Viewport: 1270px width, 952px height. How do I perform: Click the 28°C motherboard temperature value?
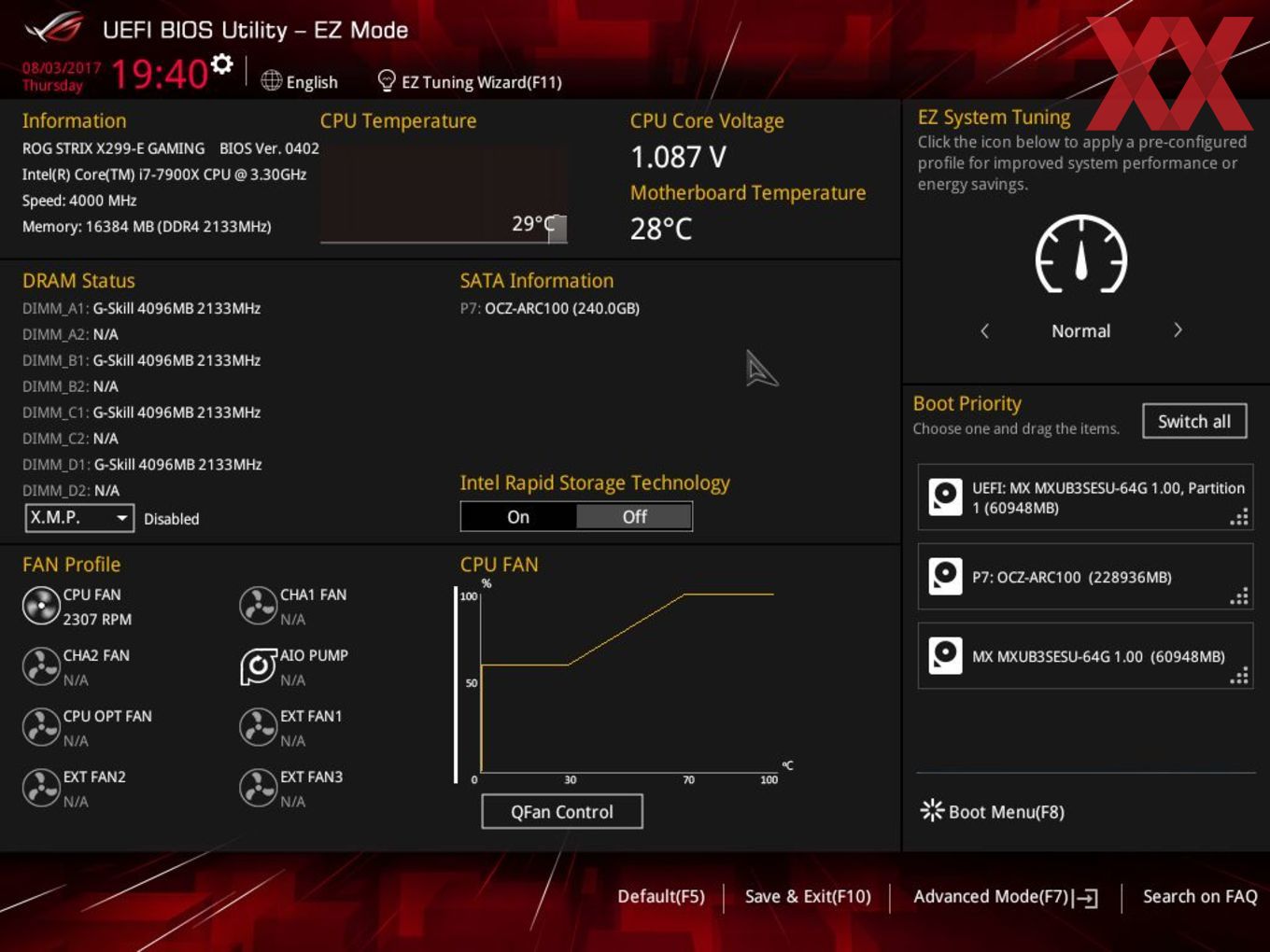click(x=661, y=229)
